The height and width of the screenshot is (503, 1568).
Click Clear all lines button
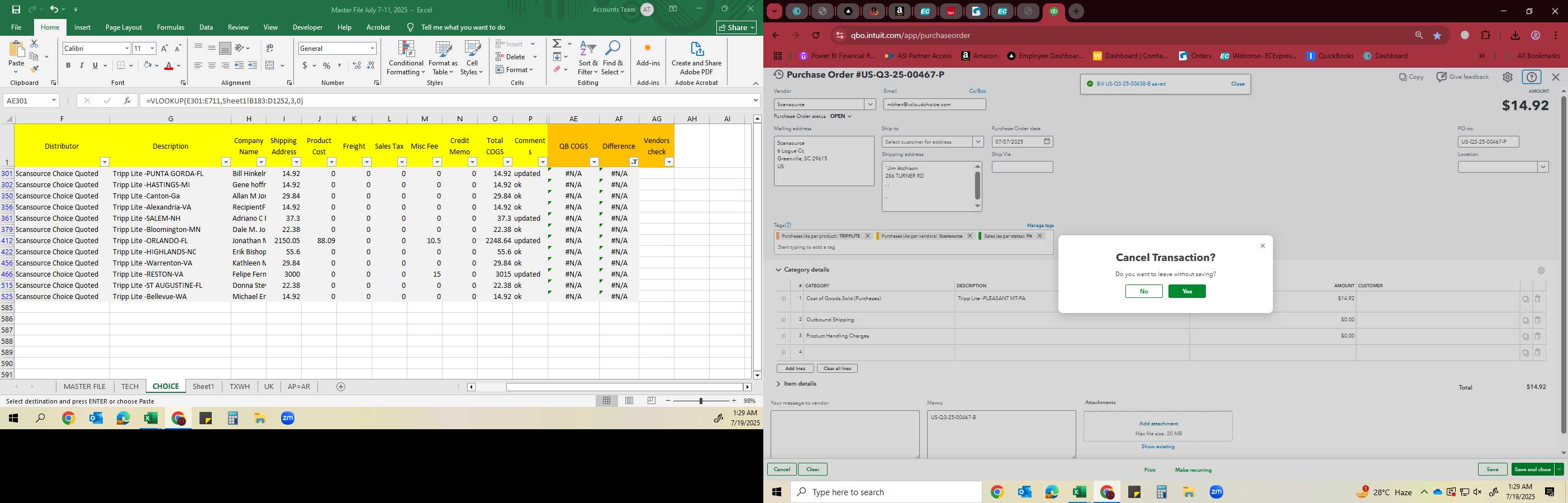[x=837, y=368]
